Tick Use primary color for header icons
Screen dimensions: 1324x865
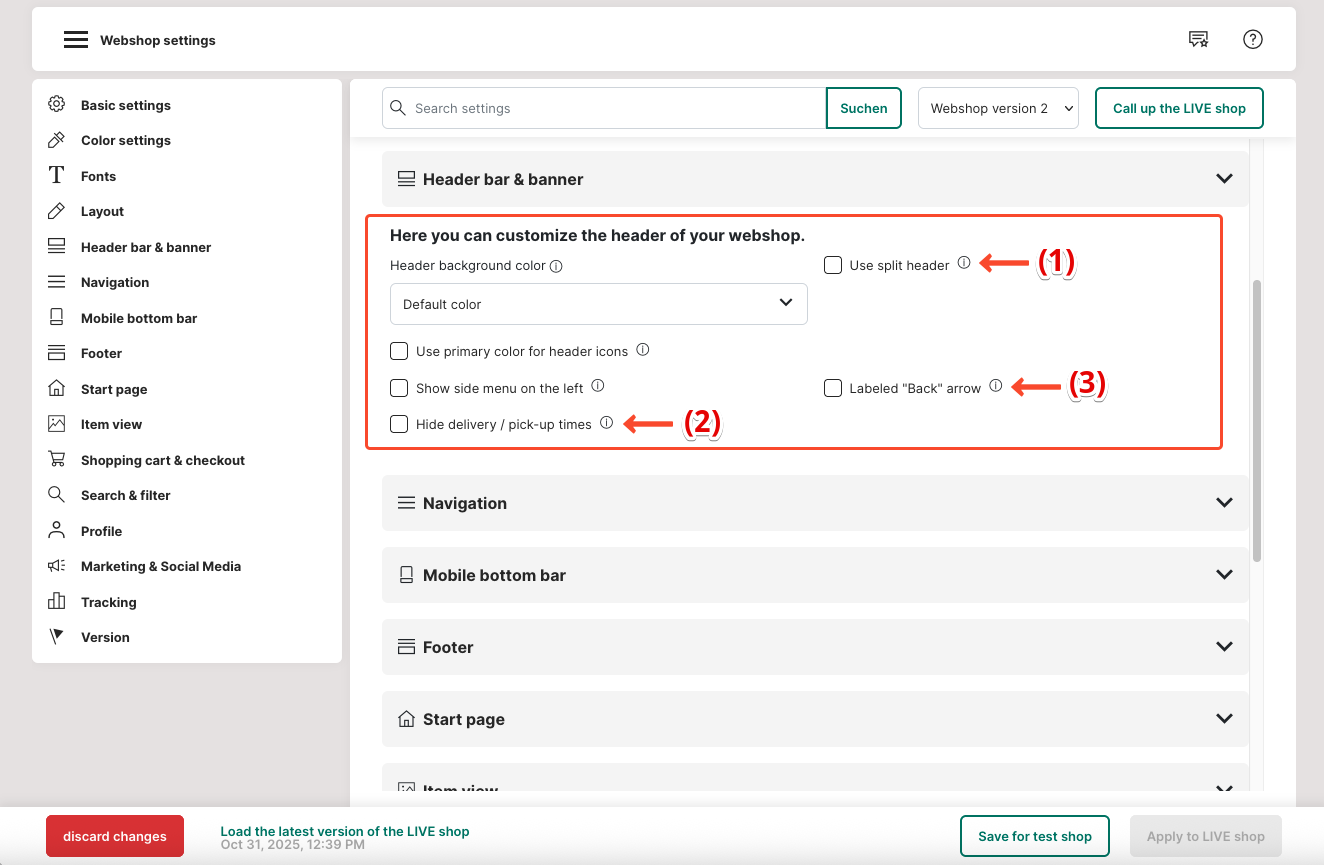(399, 351)
